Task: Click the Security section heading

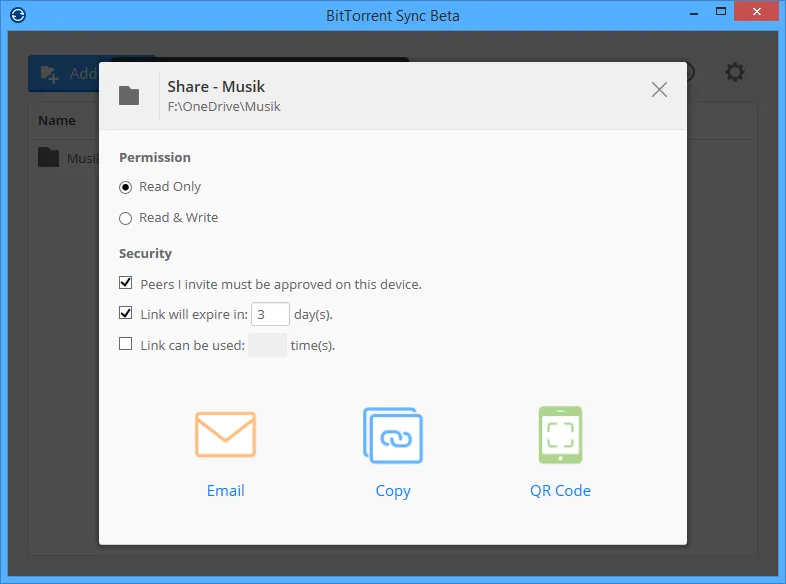Action: [145, 254]
